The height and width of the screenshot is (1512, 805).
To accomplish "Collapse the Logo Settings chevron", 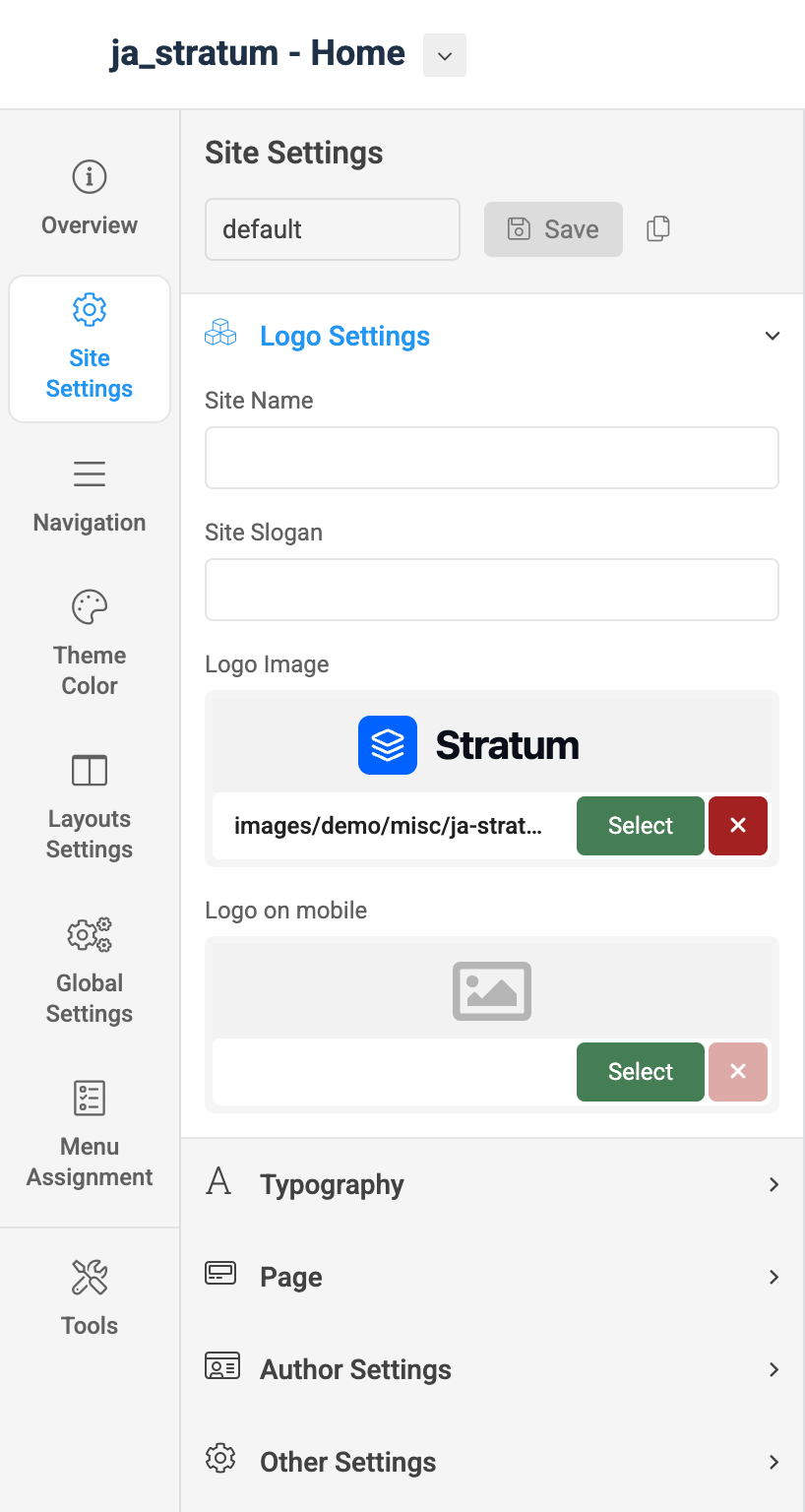I will tap(773, 336).
